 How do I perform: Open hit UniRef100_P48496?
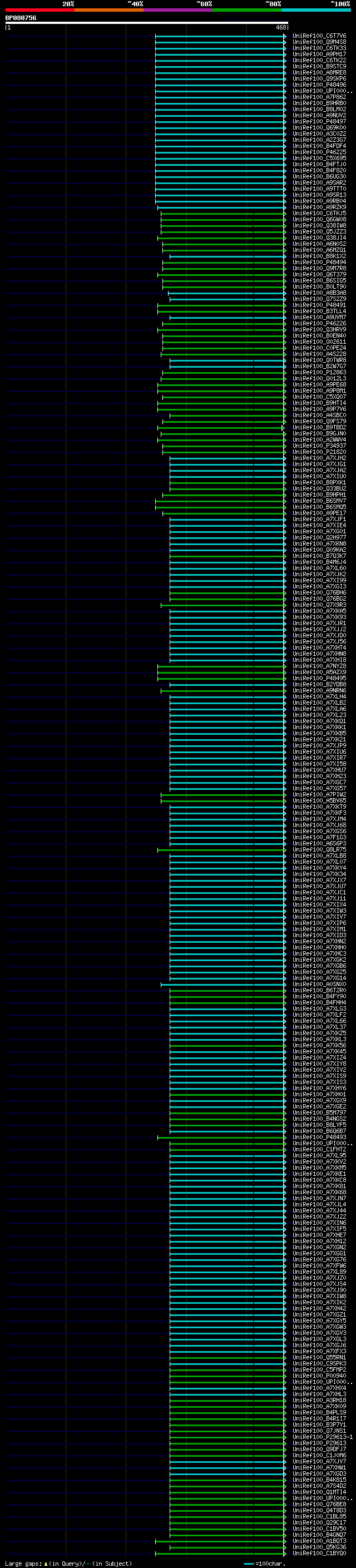pos(319,85)
